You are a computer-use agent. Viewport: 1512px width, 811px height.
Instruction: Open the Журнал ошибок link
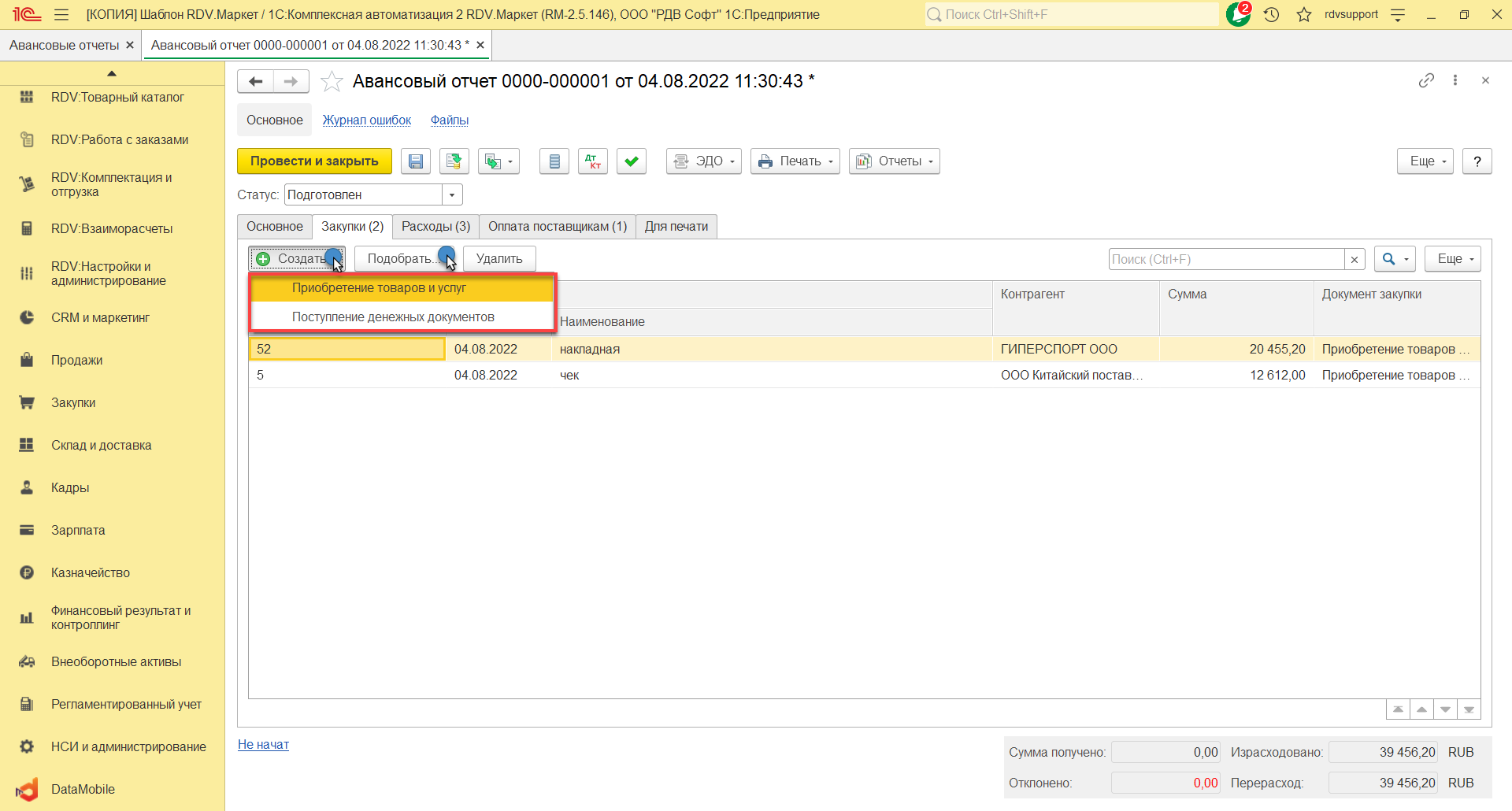pyautogui.click(x=366, y=120)
